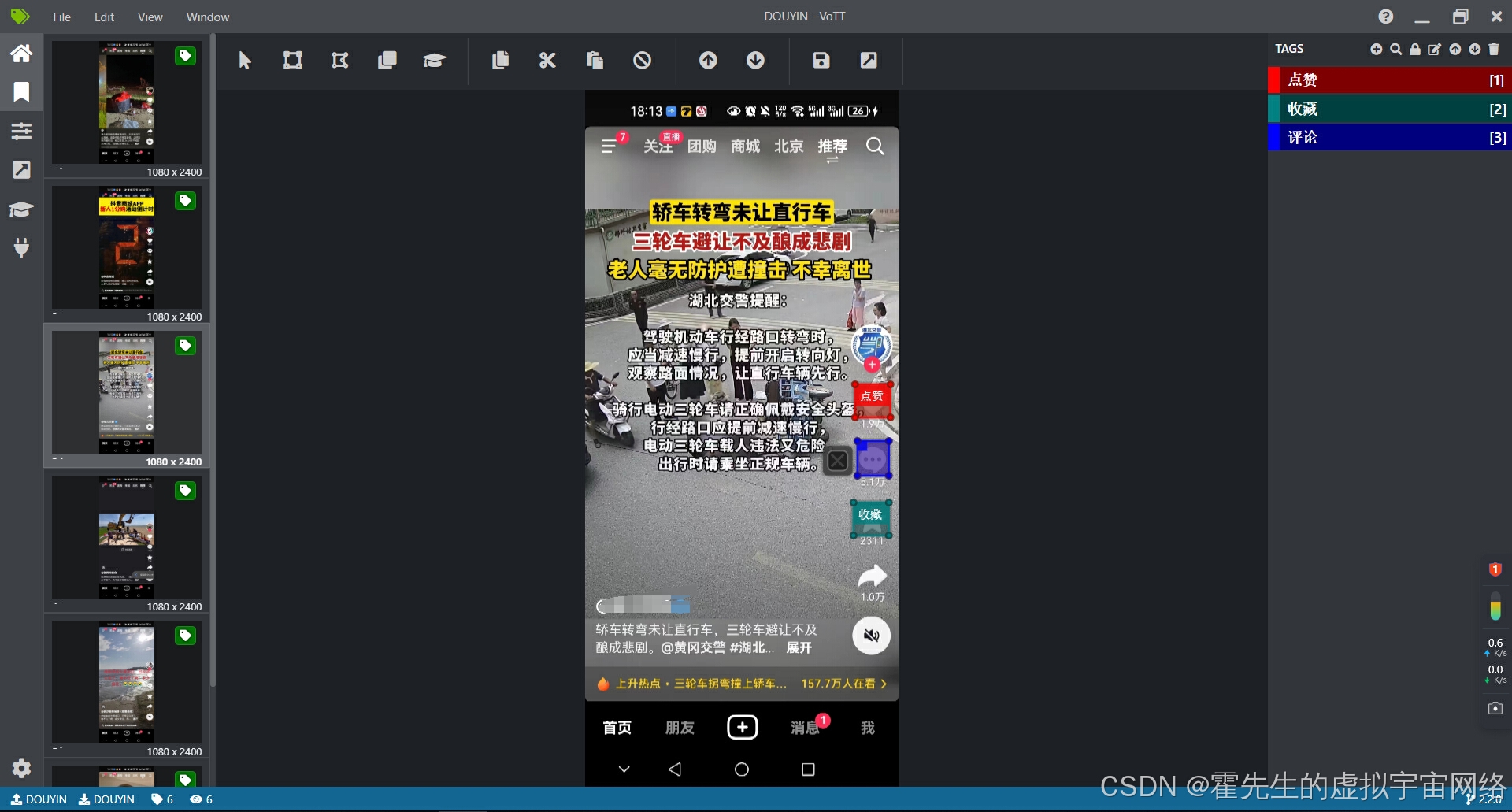Run Active Learning from the toolbar
Screen dimensions: 1512x812
(x=435, y=61)
